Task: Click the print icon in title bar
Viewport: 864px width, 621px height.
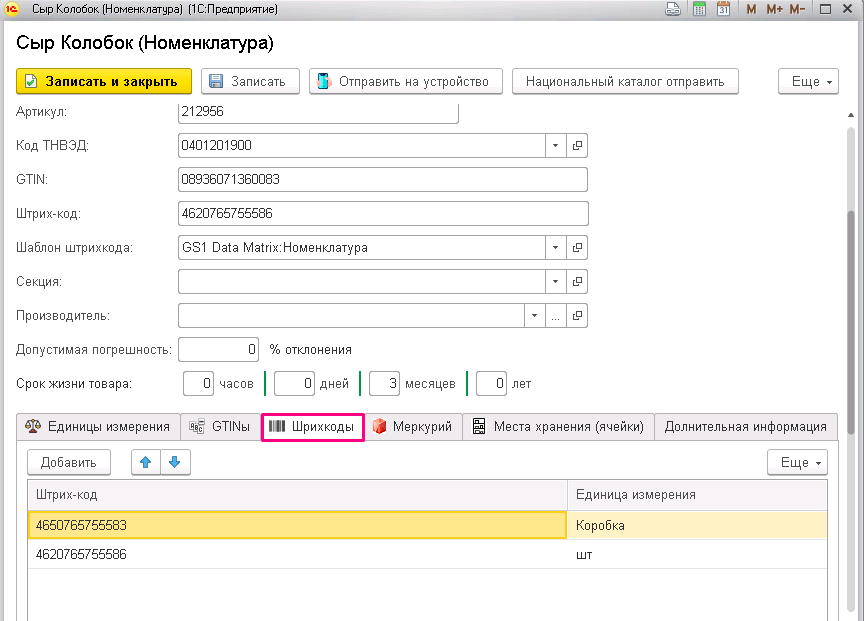Action: (673, 9)
